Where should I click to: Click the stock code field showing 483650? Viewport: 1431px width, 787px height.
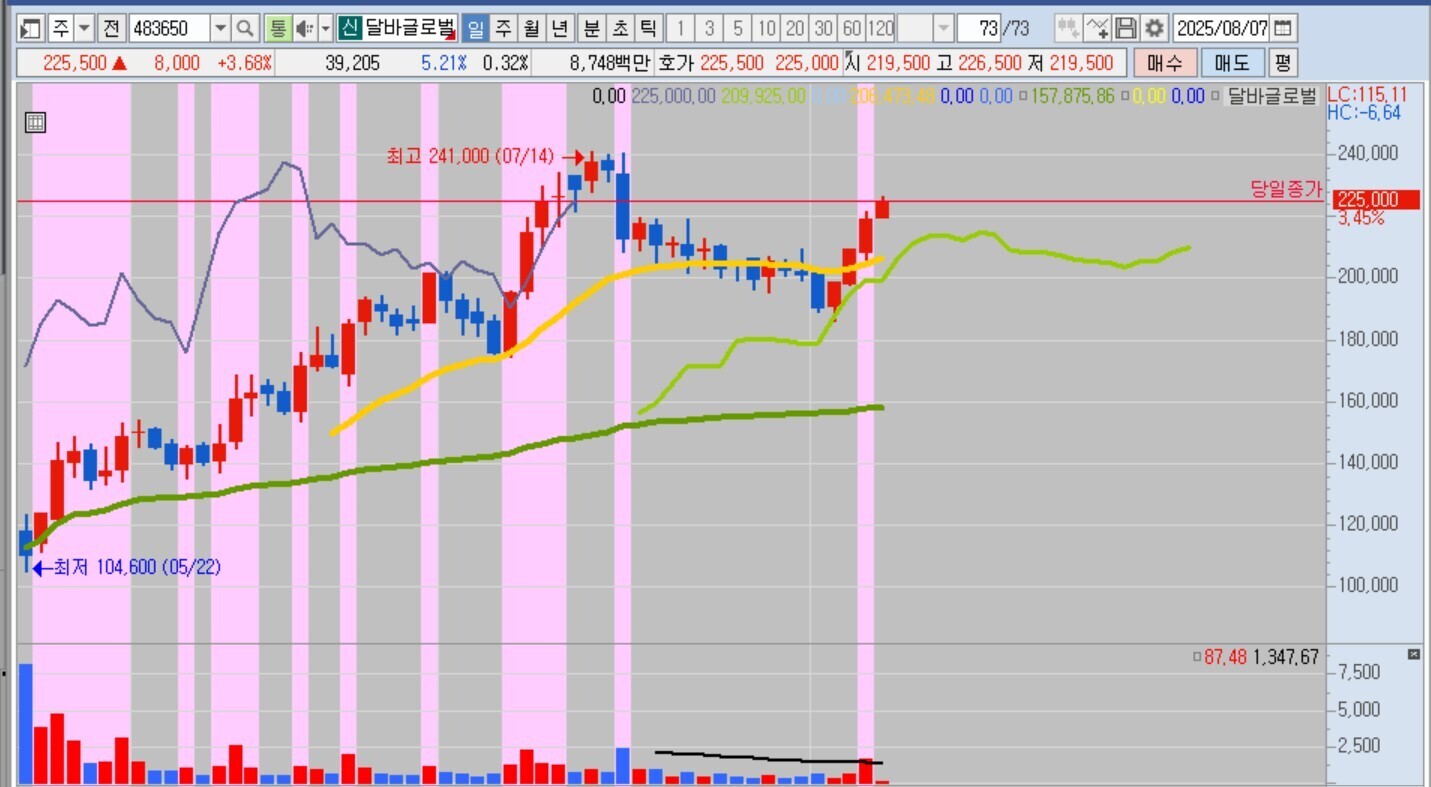169,27
